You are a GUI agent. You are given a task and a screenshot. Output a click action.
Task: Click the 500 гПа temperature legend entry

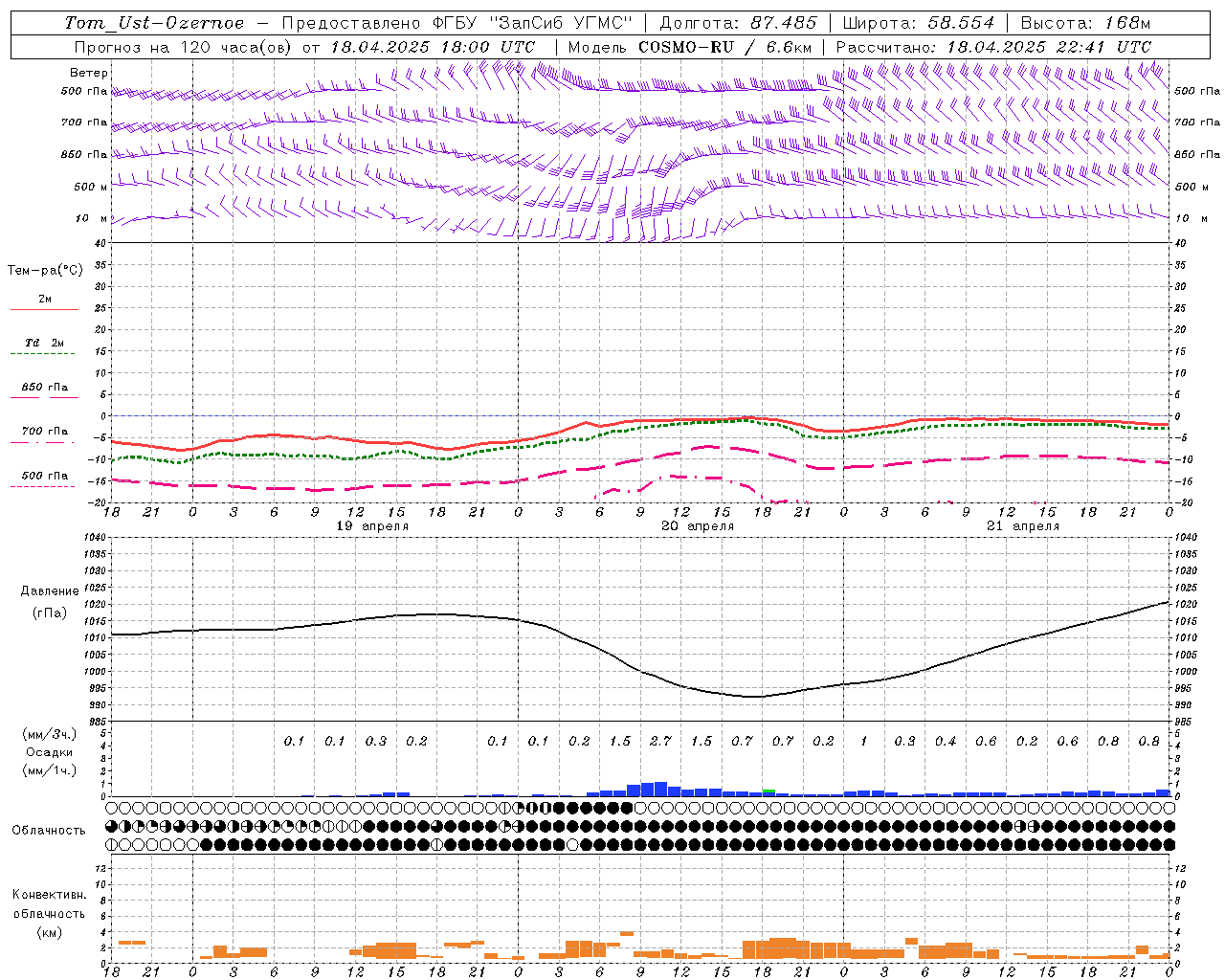tap(44, 476)
